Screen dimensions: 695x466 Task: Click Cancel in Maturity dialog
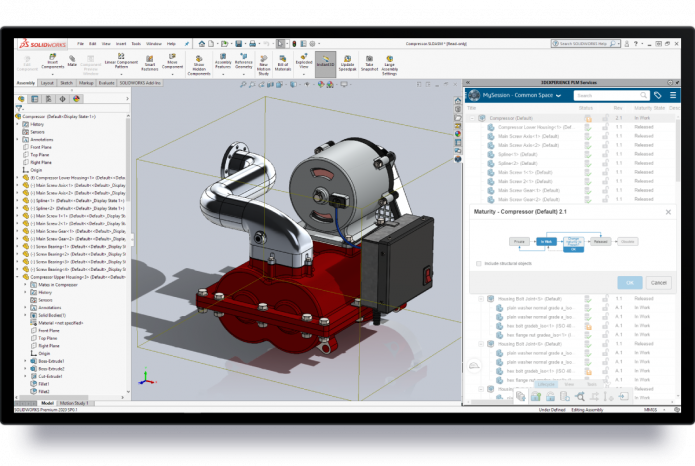point(659,282)
